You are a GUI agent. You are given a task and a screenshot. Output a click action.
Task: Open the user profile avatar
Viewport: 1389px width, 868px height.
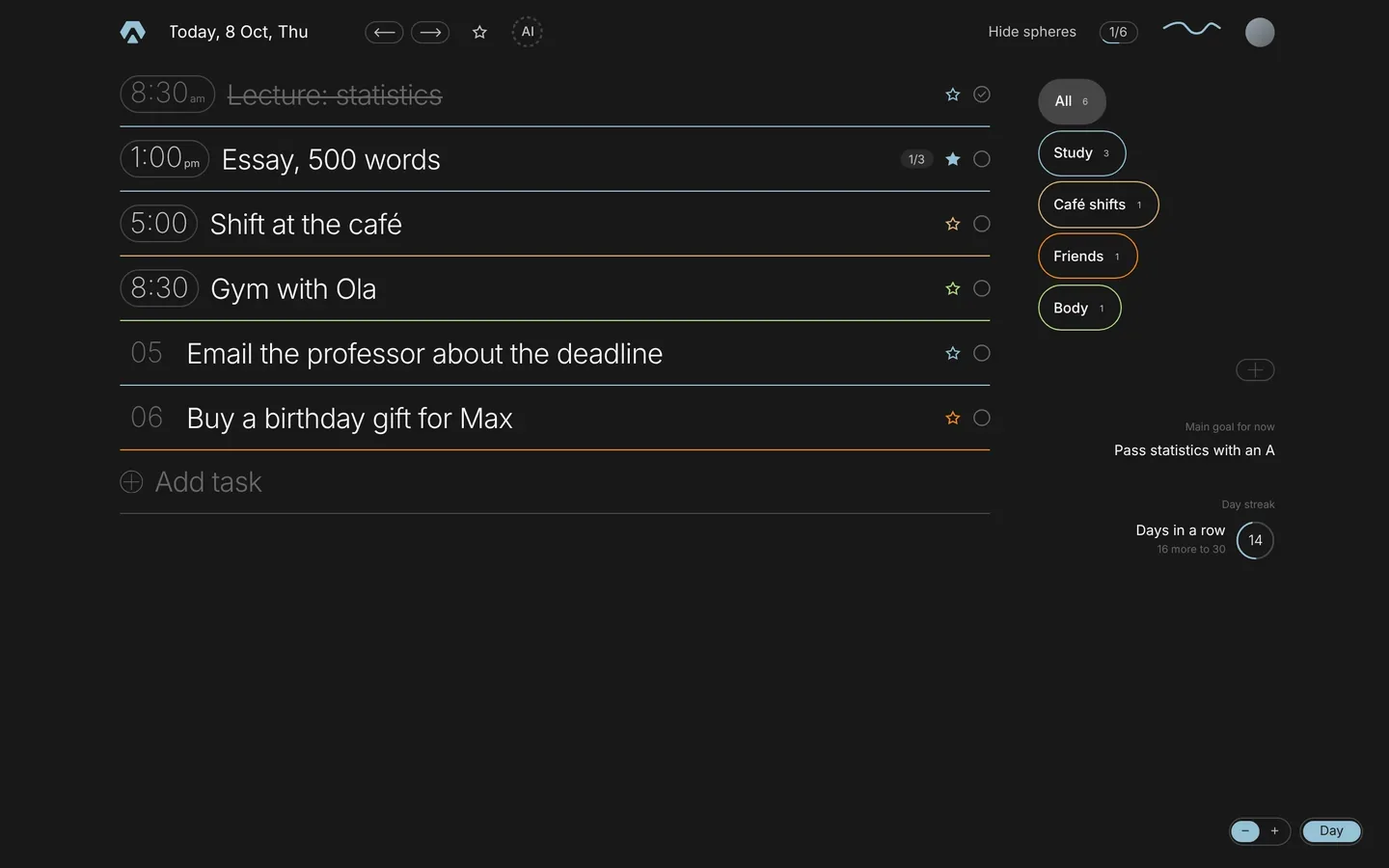coord(1260,33)
